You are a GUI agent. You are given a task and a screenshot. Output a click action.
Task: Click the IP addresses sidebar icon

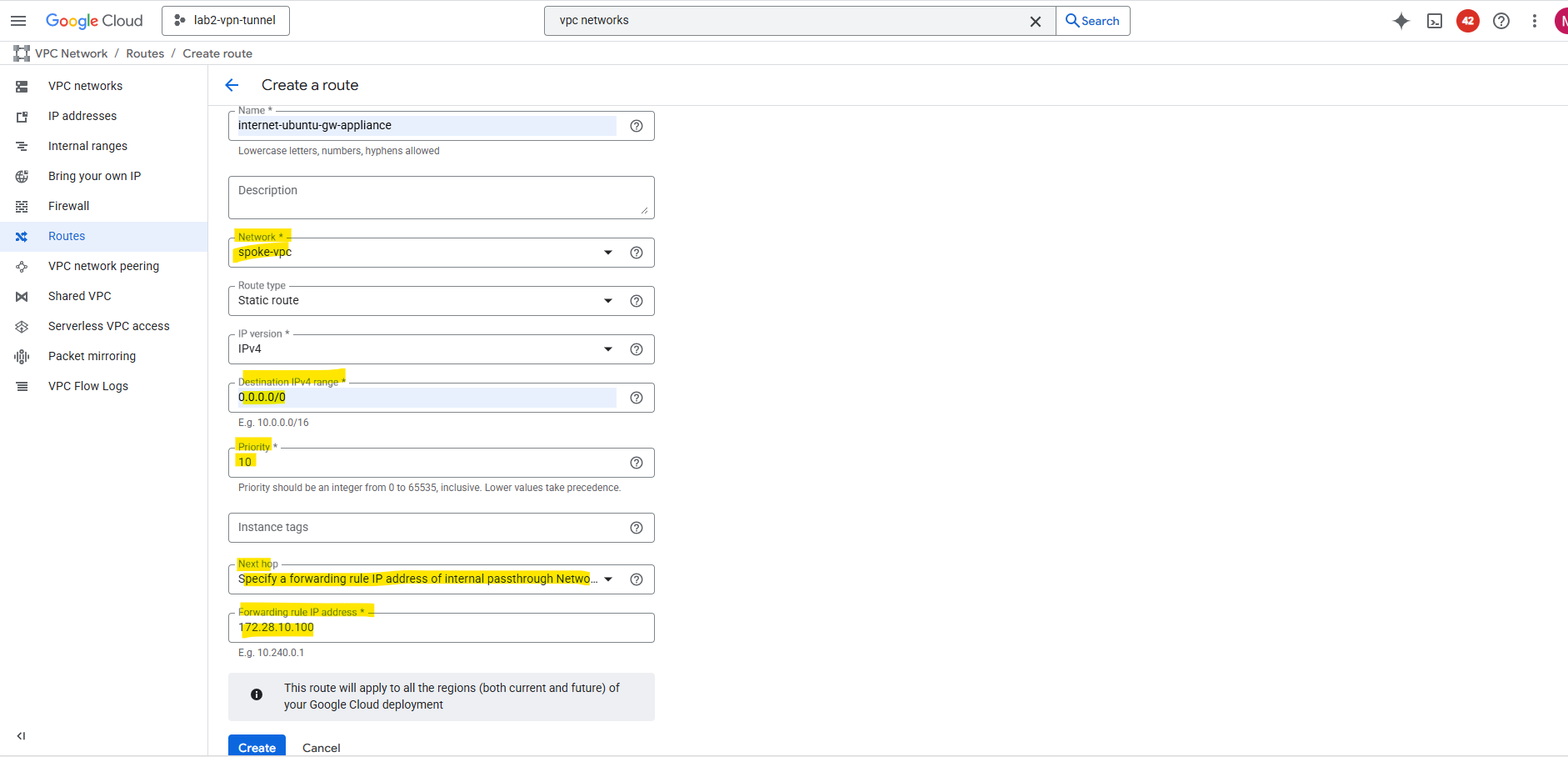22,117
